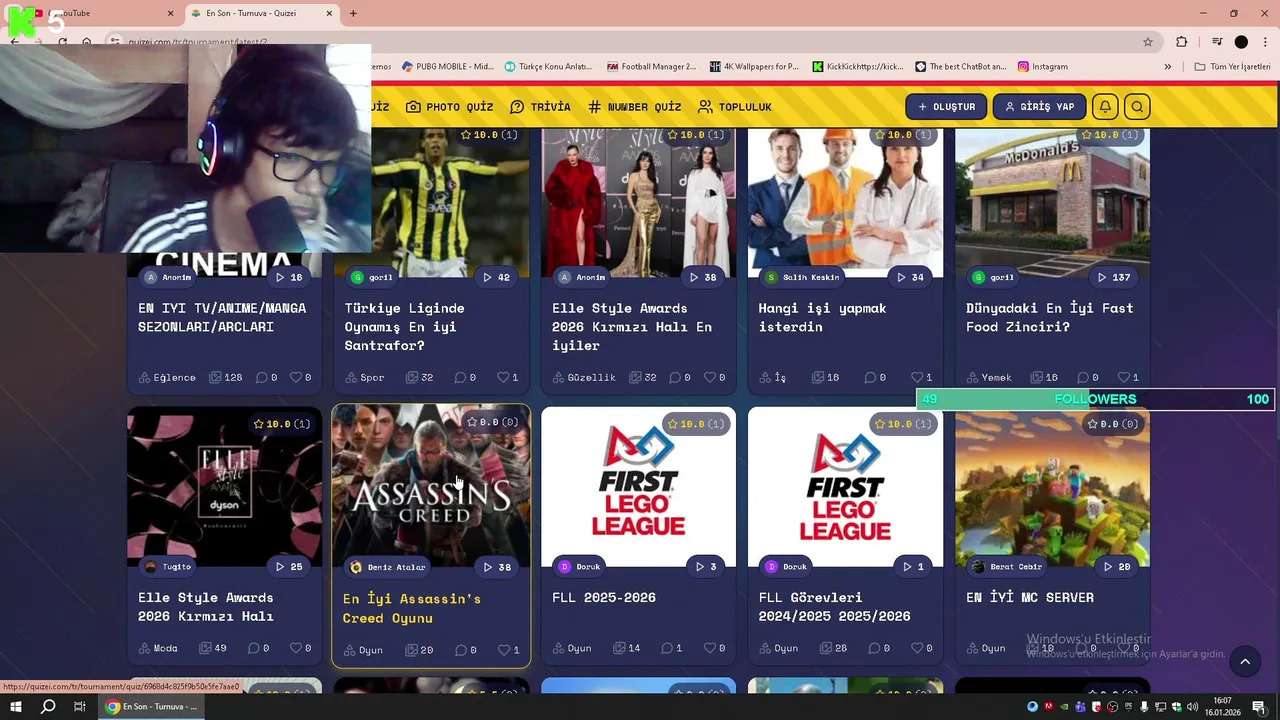The height and width of the screenshot is (720, 1280).
Task: Open the Yemek category tag
Action: tap(989, 377)
